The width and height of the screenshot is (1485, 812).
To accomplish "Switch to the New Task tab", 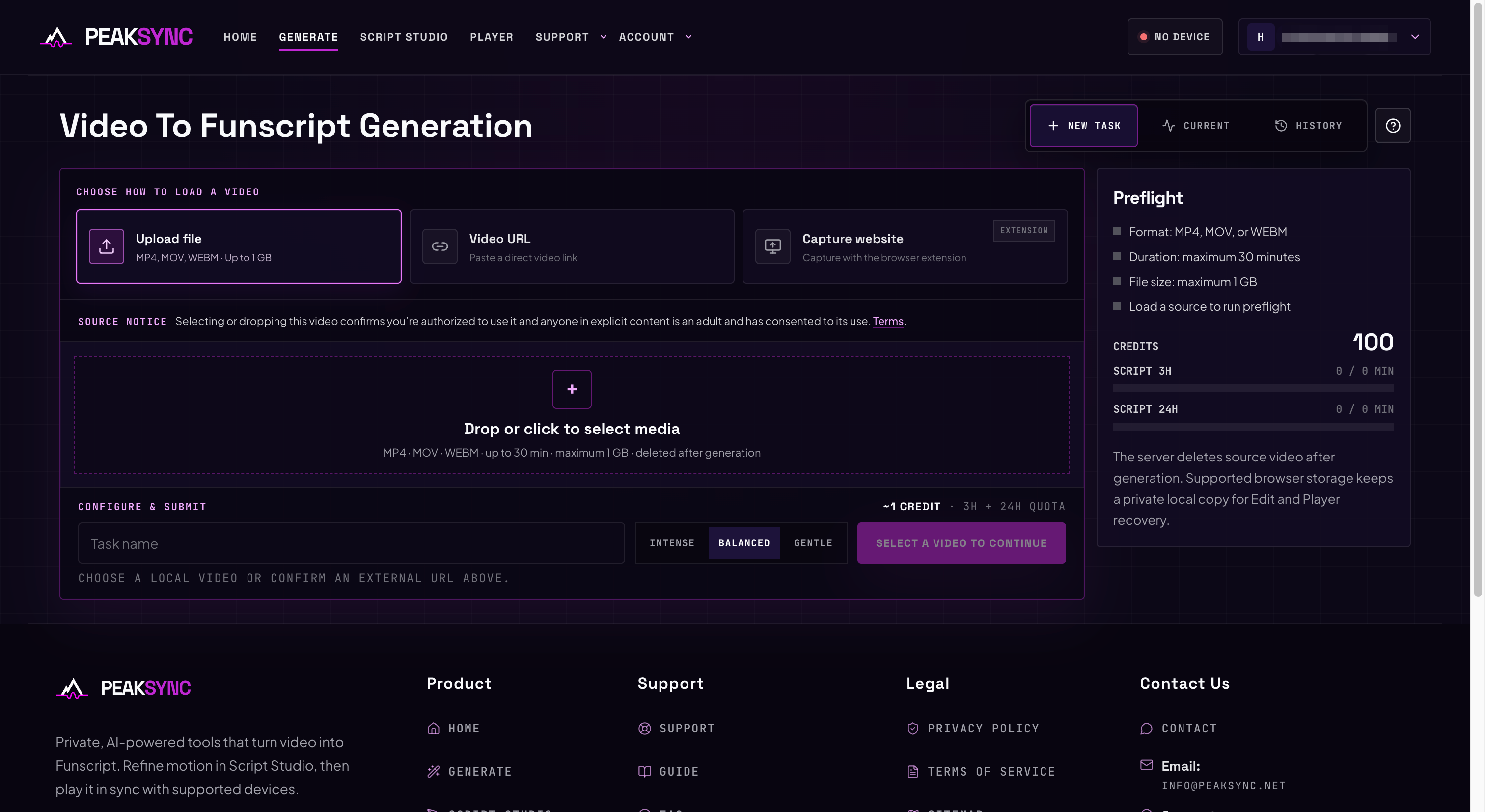I will pyautogui.click(x=1084, y=126).
